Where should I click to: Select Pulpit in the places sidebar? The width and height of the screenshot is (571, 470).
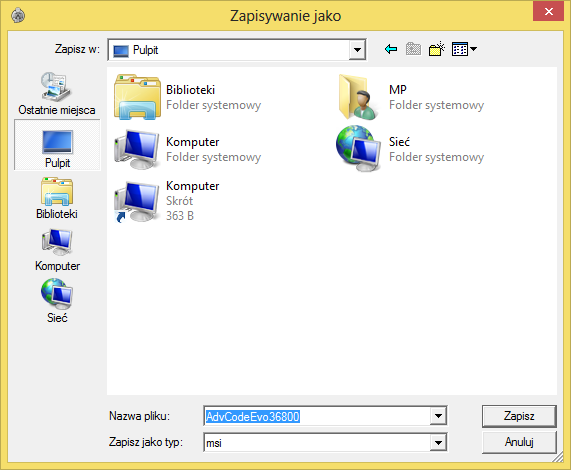pos(57,145)
